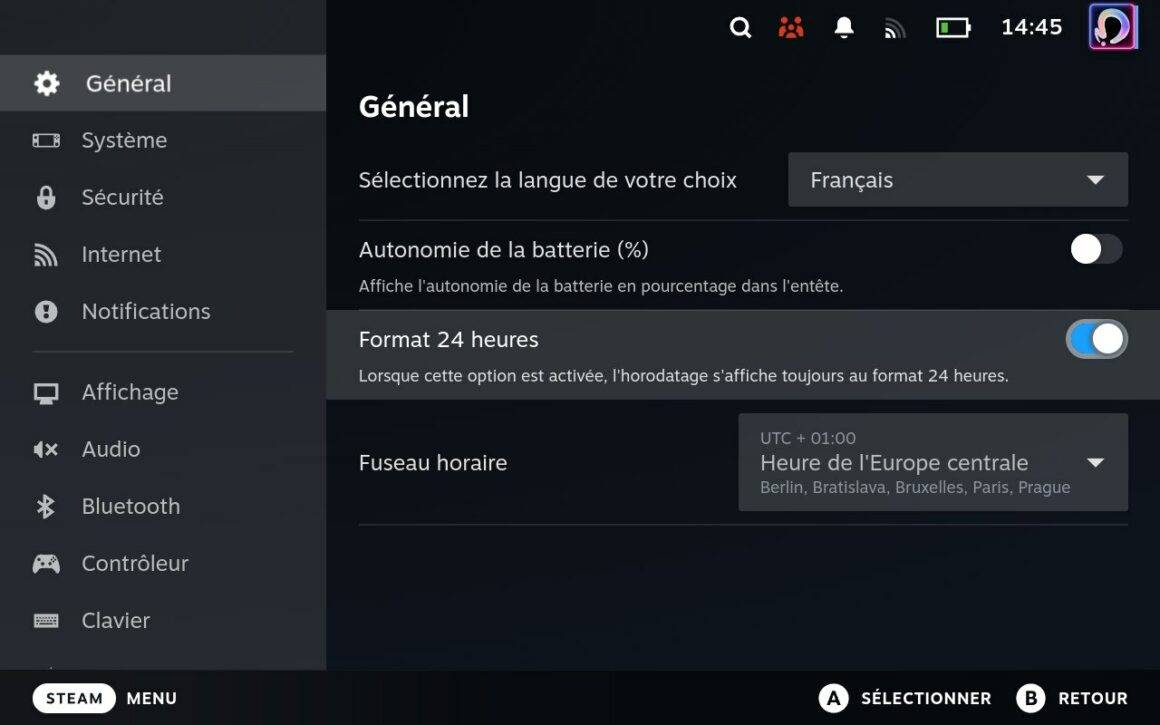This screenshot has height=725, width=1160.
Task: Open the notifications bell icon
Action: point(843,27)
